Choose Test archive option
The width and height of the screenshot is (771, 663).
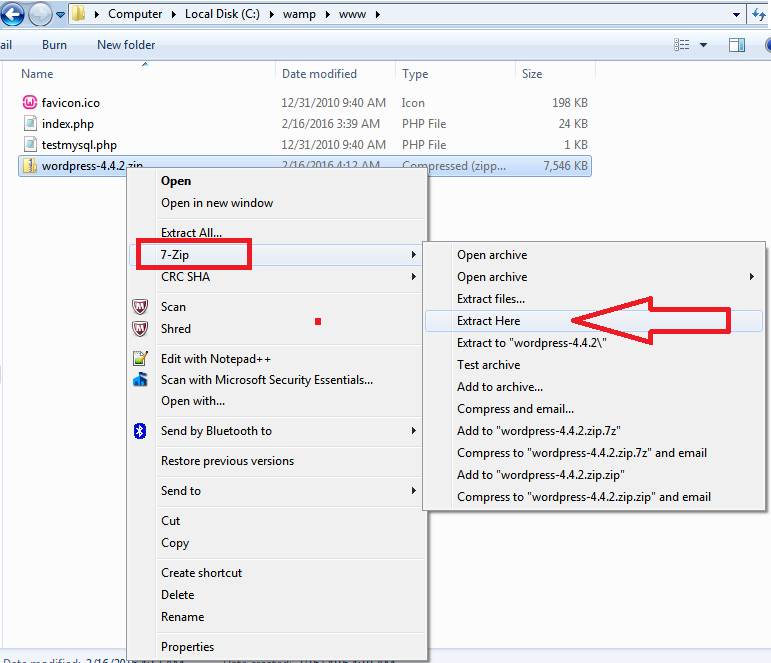coord(594,365)
